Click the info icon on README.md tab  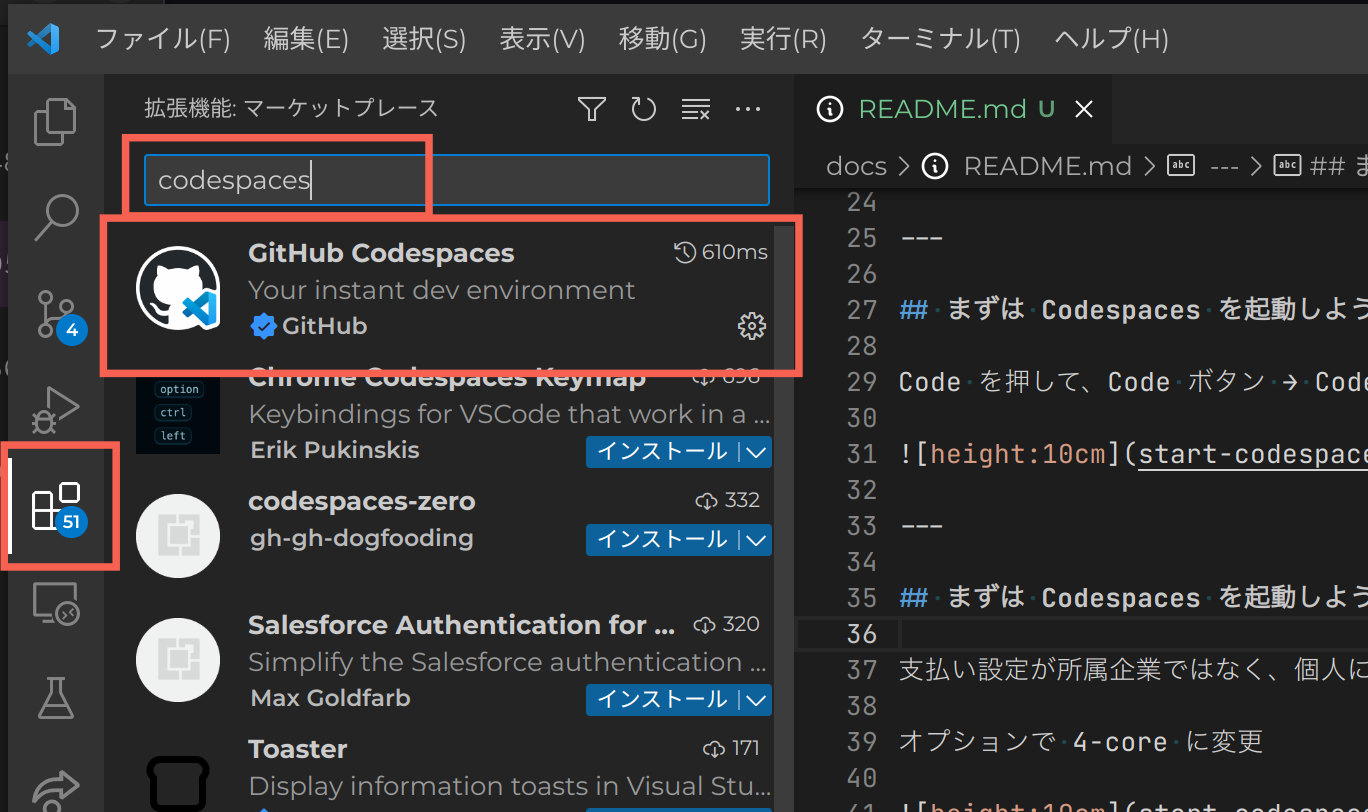click(830, 109)
